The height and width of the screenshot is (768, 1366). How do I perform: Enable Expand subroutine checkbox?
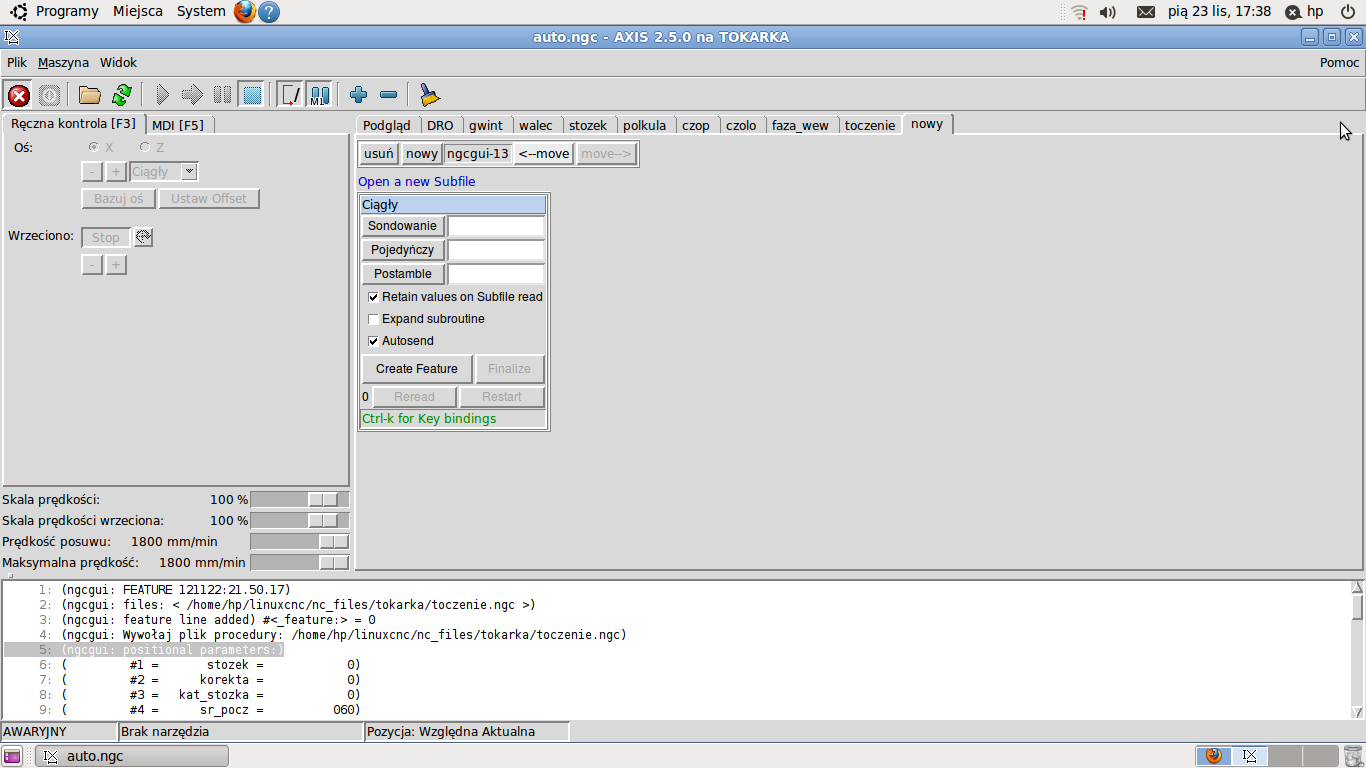374,319
